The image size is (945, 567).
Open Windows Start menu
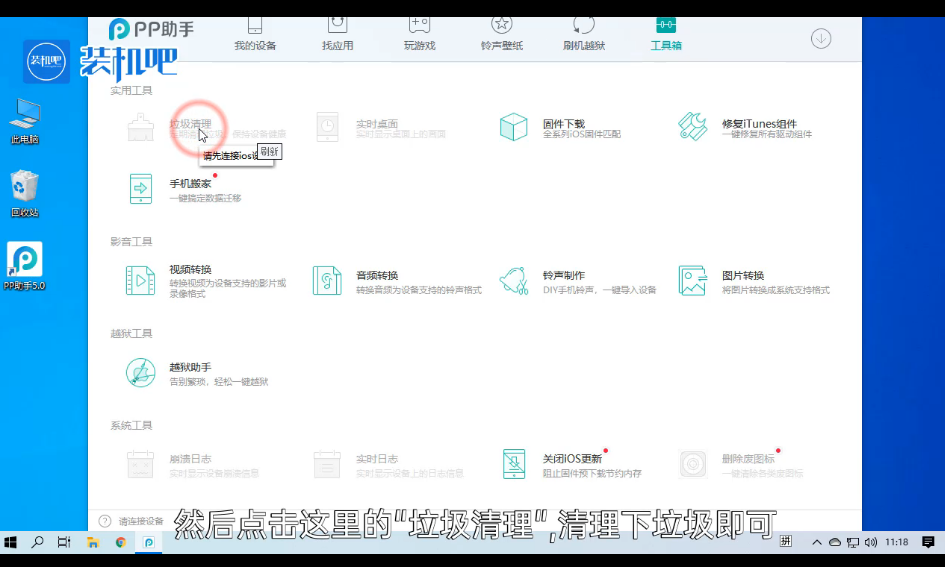click(x=11, y=542)
